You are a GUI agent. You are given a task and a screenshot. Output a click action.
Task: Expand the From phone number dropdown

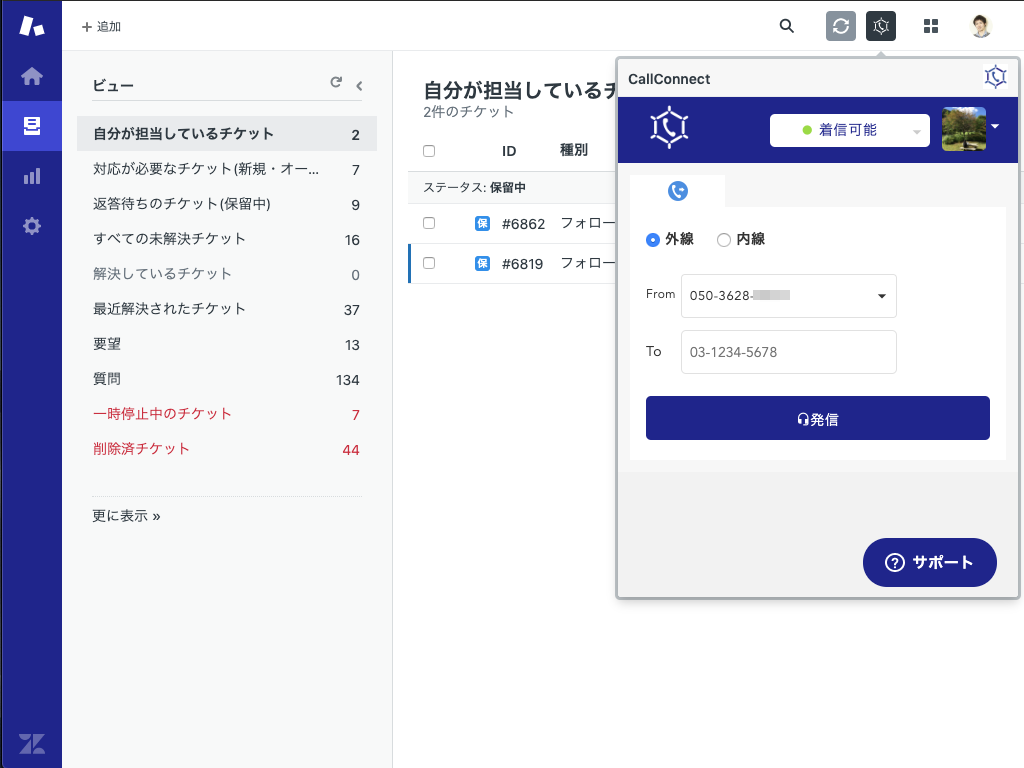pyautogui.click(x=881, y=296)
